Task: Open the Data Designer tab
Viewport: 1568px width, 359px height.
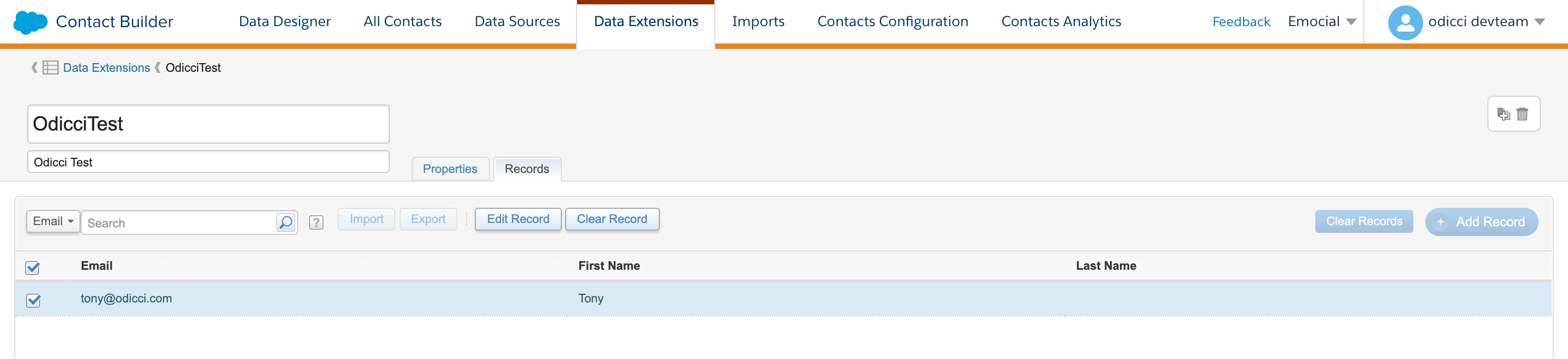Action: 284,21
